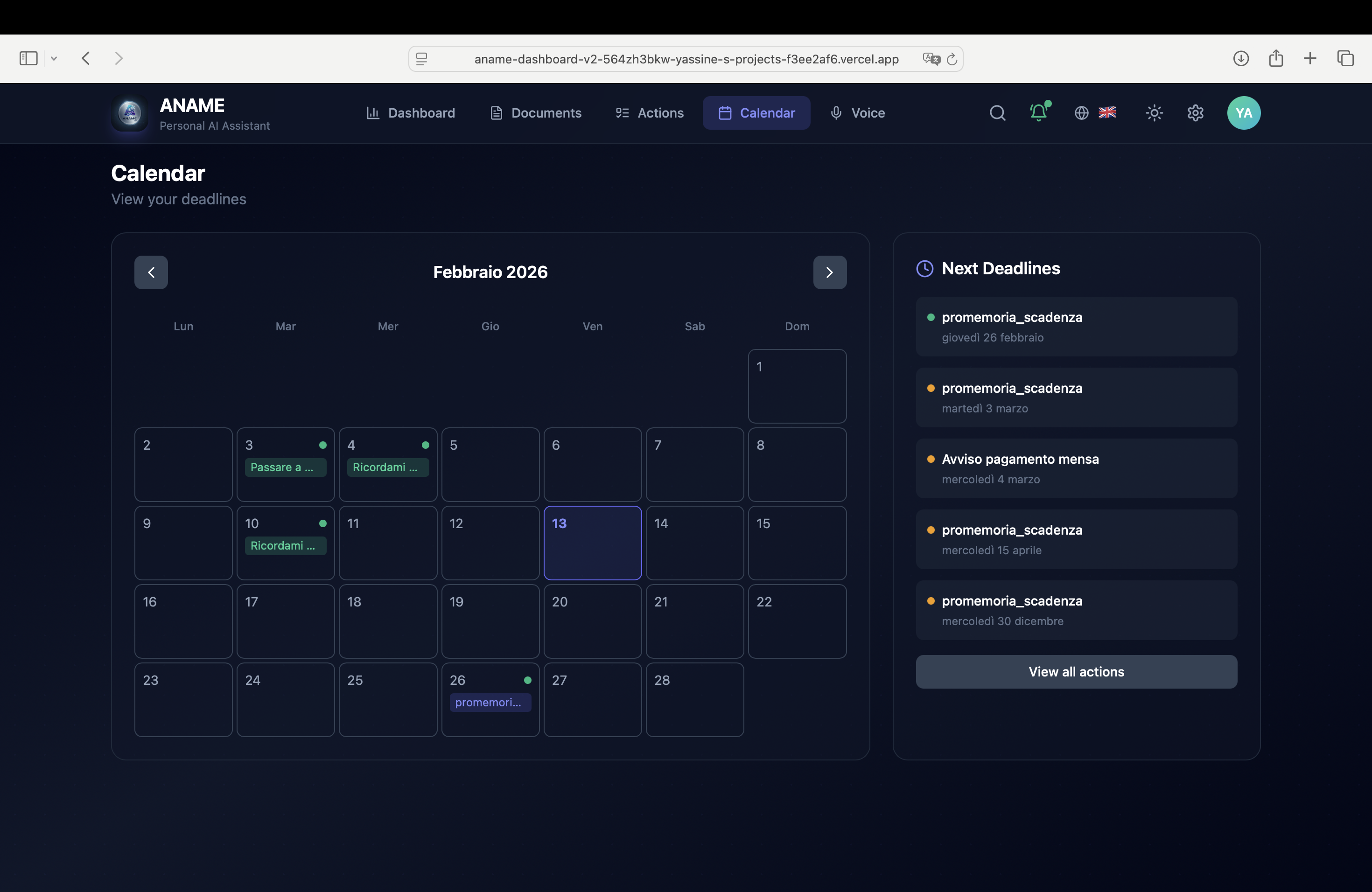This screenshot has height=892, width=1372.
Task: Open notifications bell icon
Action: click(x=1039, y=112)
